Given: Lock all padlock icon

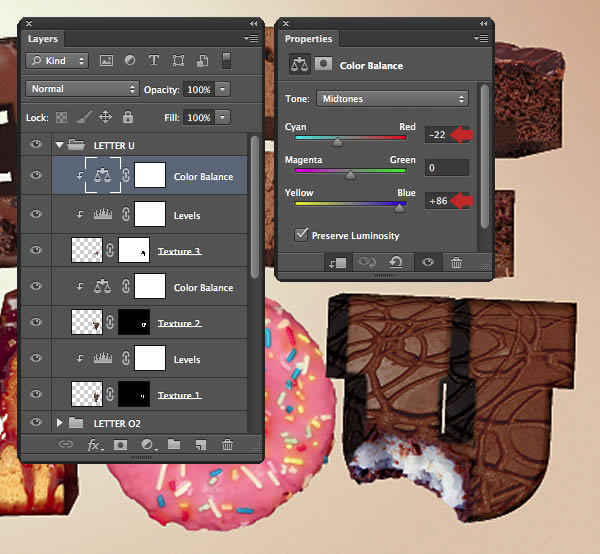Looking at the screenshot, I should 128,117.
